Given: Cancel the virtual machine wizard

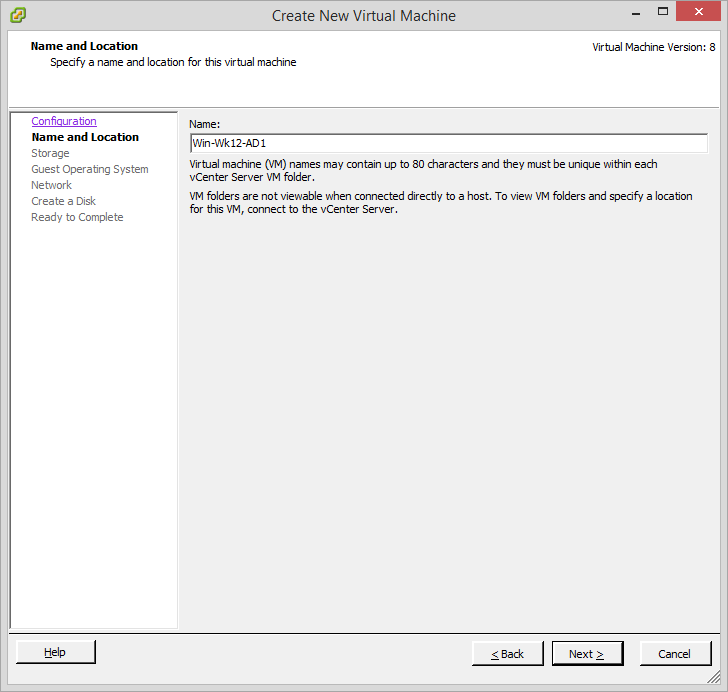Looking at the screenshot, I should (x=674, y=653).
